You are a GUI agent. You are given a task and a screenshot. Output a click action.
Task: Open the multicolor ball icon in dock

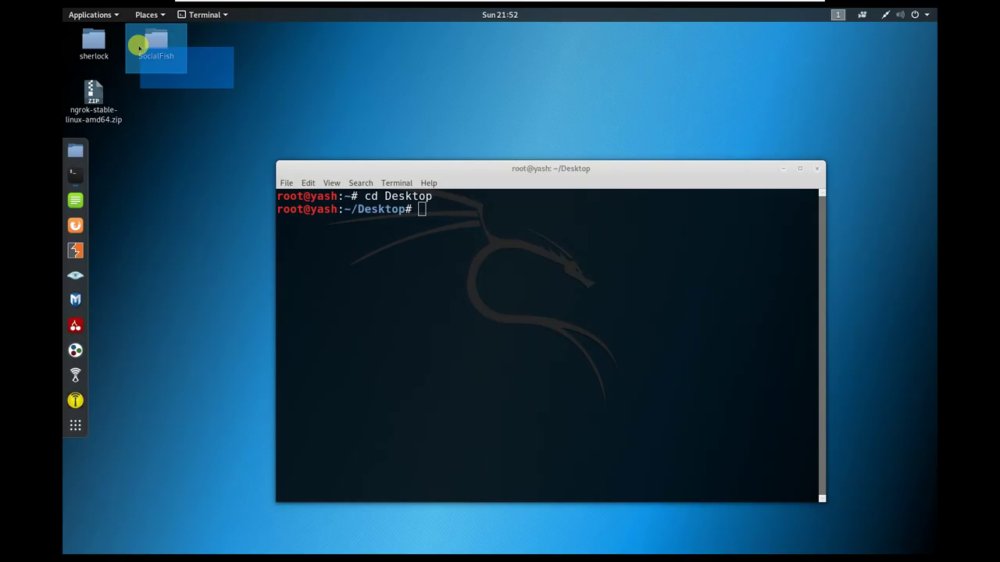pos(75,350)
